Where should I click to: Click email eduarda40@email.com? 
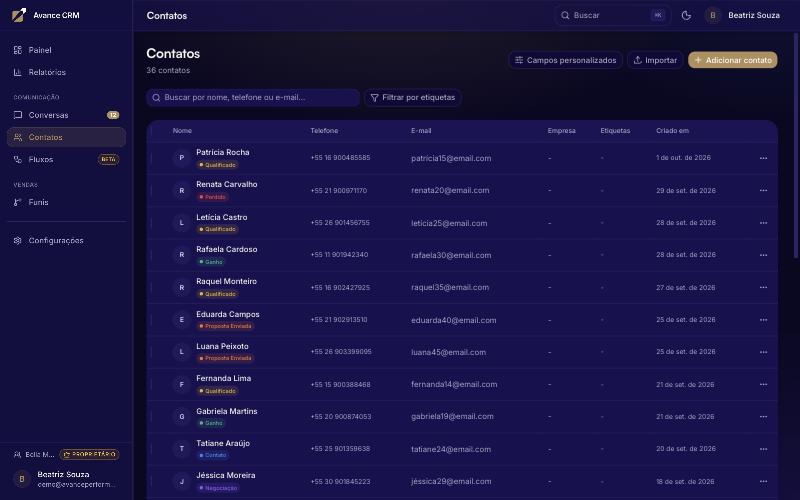(454, 320)
